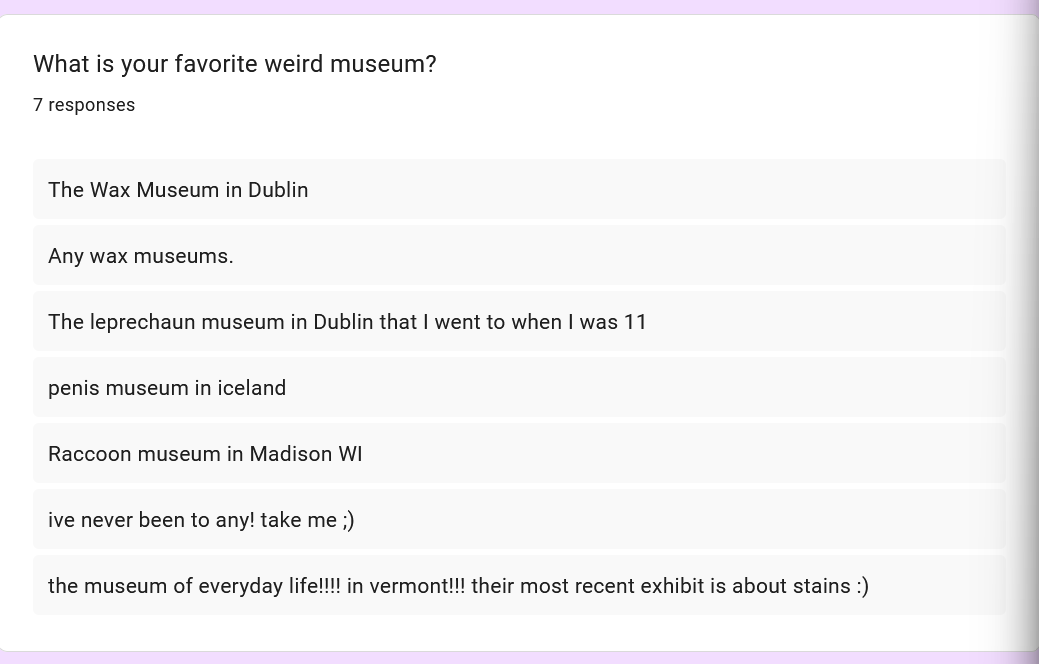
Task: Click "Madison WI" in the raccoon response
Action: [306, 454]
